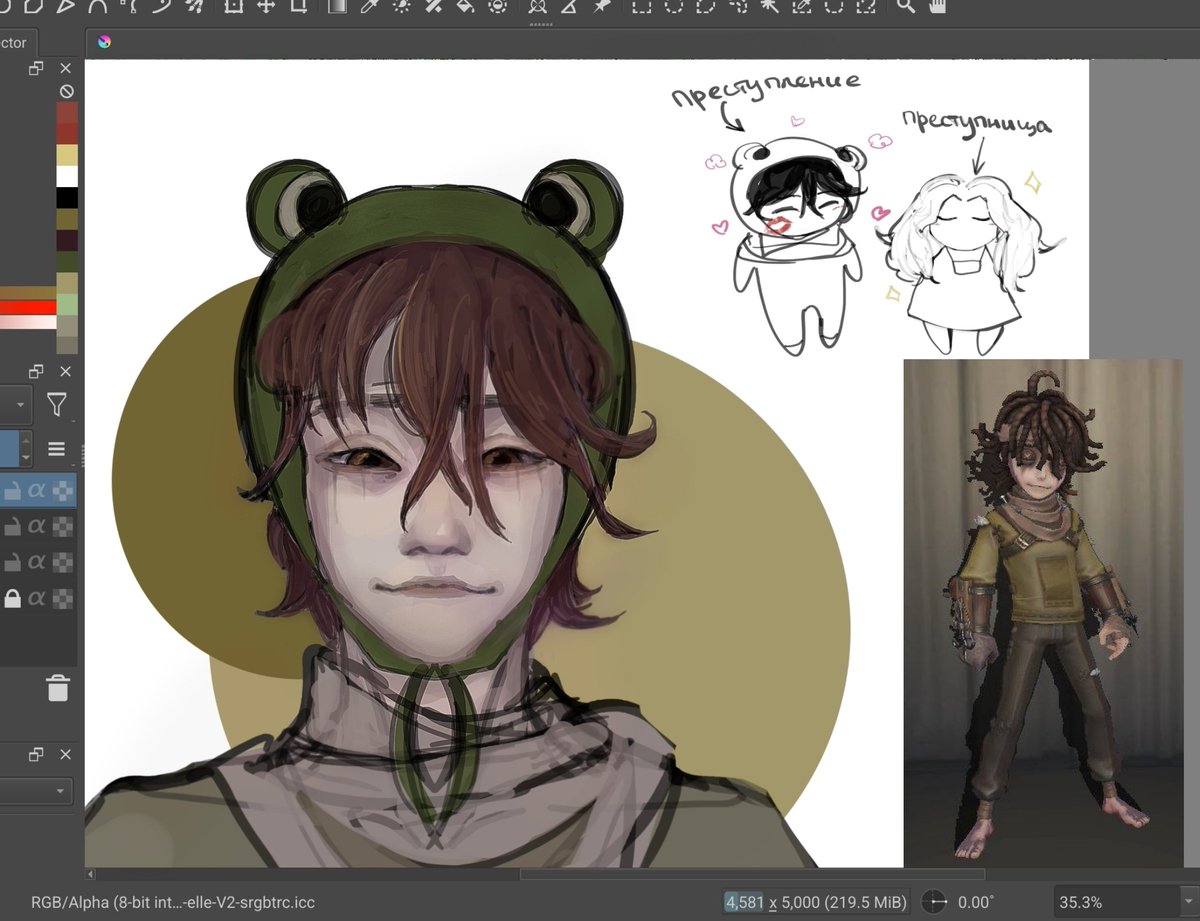
Task: Select the Rectangular Selection tool
Action: coord(641,6)
